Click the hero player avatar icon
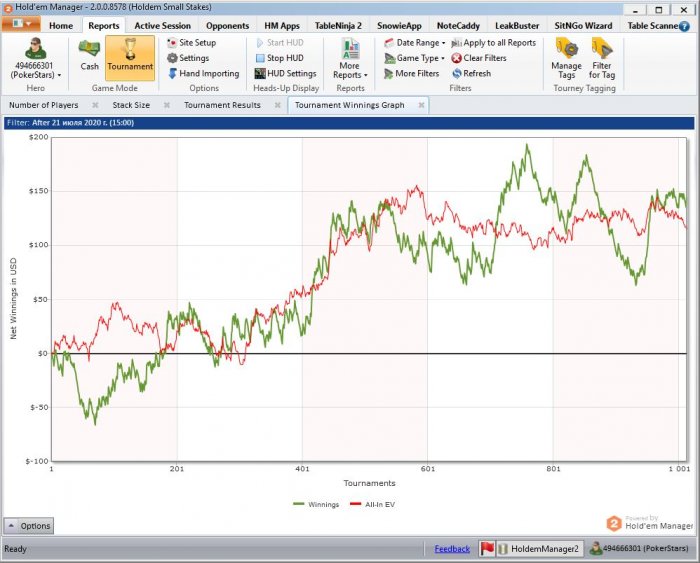 (35, 49)
